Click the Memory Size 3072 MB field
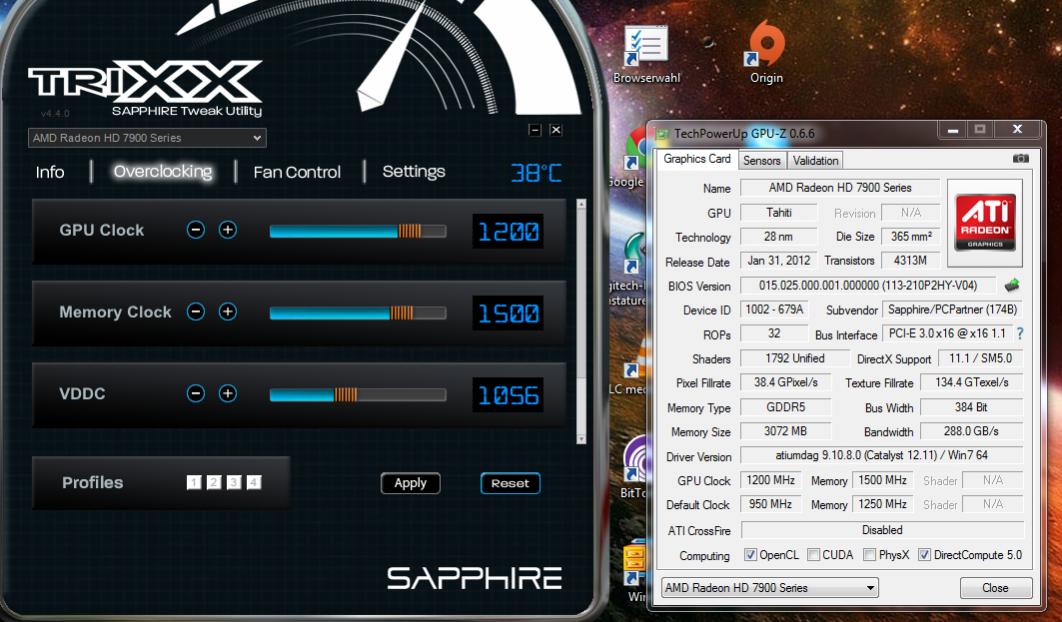This screenshot has height=622, width=1062. 785,431
